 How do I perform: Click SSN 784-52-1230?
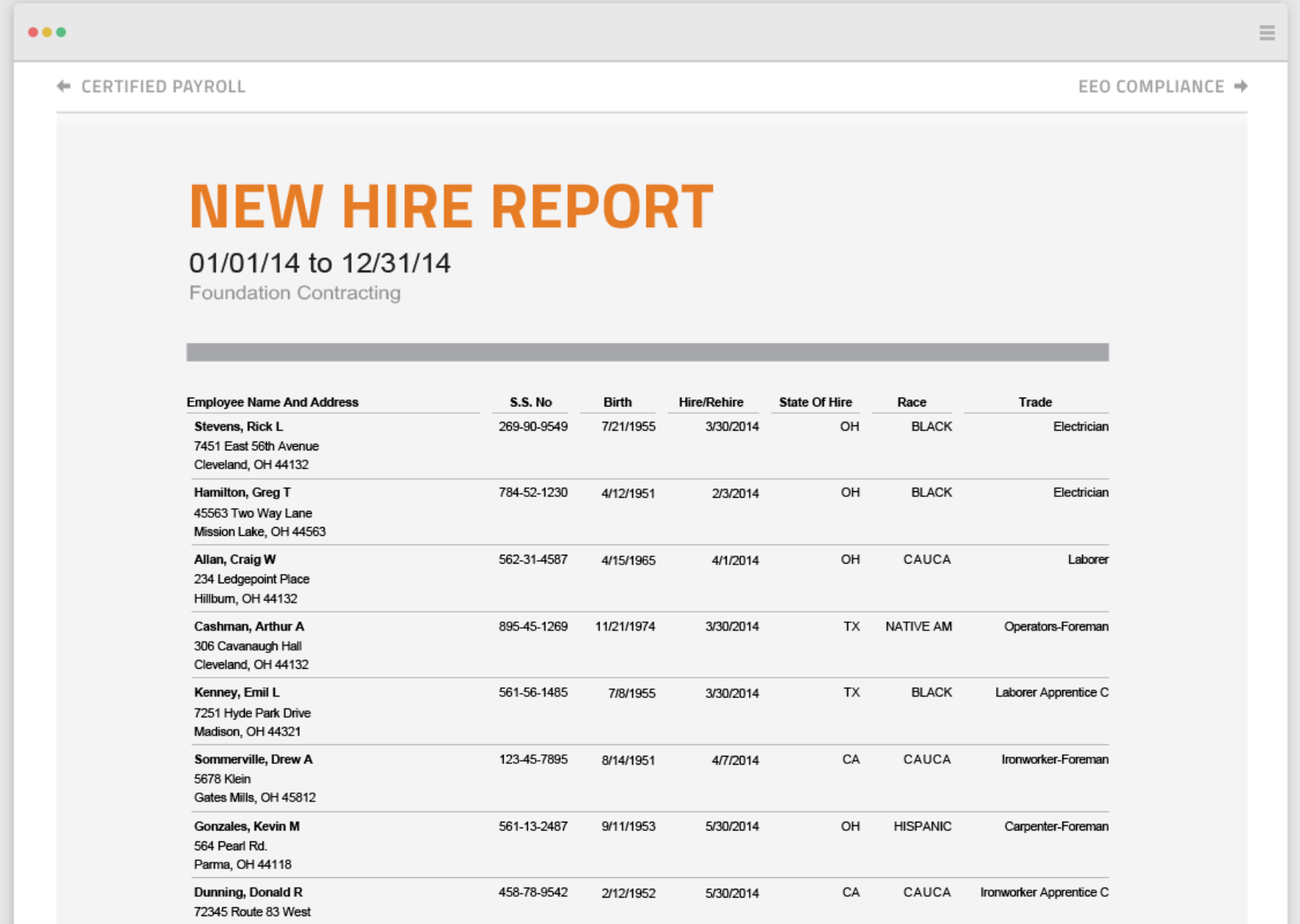[x=533, y=492]
